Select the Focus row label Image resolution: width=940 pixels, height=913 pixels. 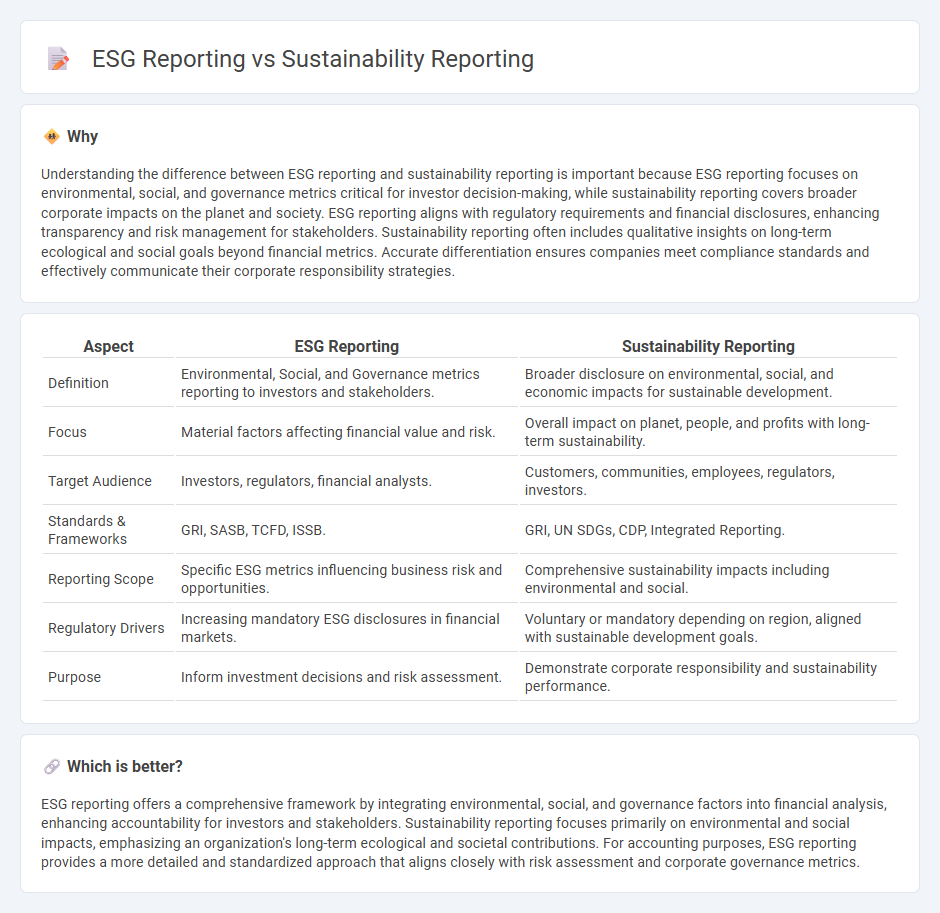coord(67,432)
